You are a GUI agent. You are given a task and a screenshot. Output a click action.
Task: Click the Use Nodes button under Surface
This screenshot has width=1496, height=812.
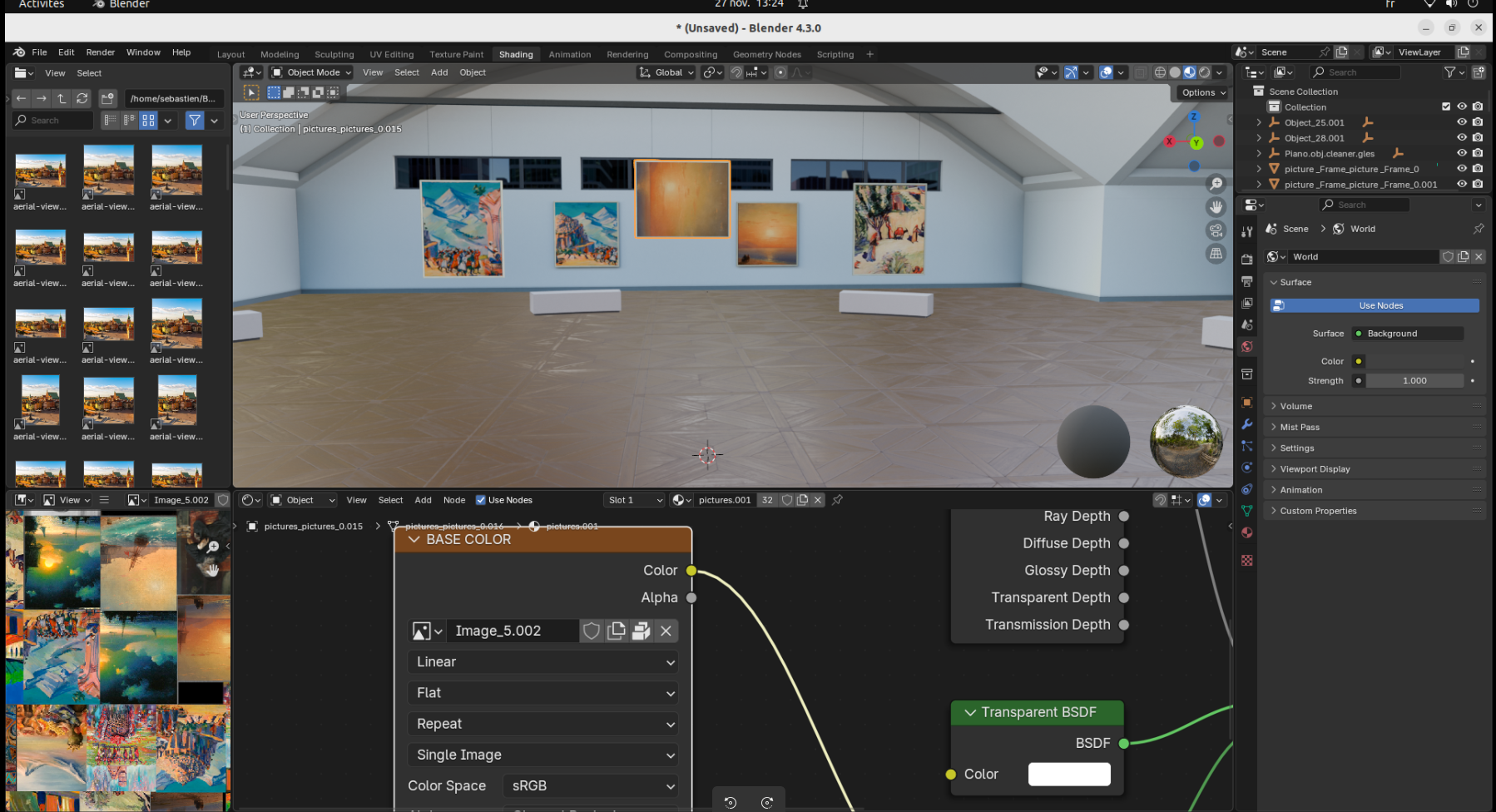pos(1375,305)
